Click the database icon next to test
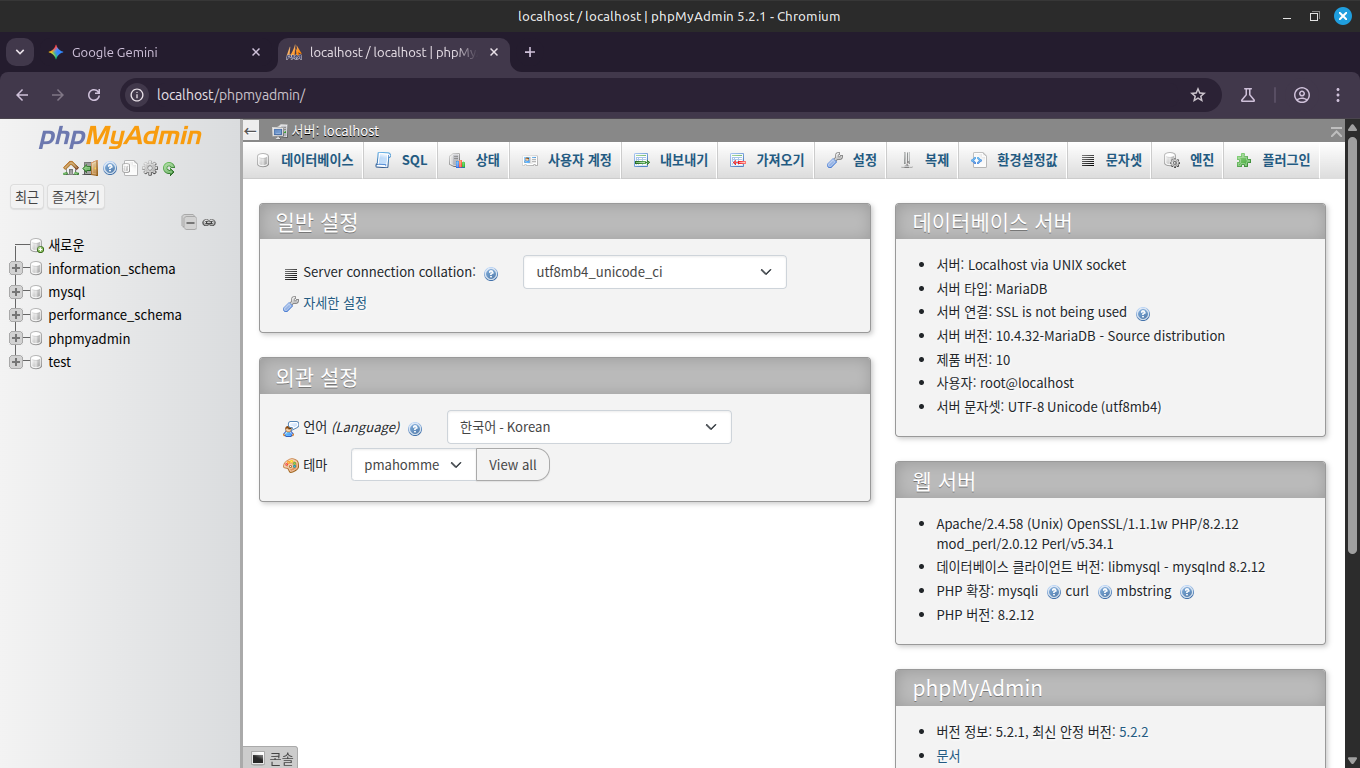This screenshot has width=1360, height=768. point(36,362)
